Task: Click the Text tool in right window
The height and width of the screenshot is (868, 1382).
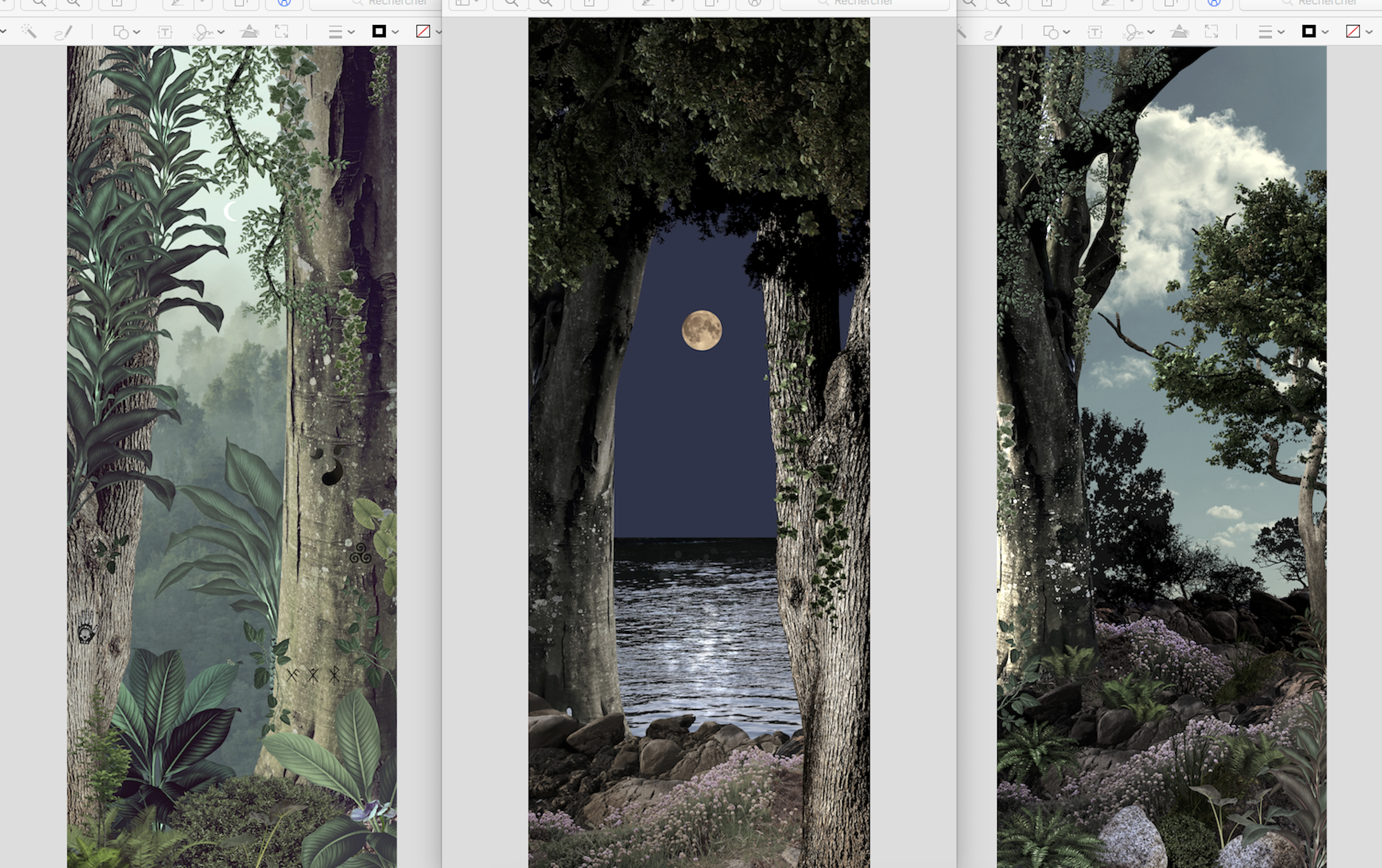Action: (1094, 32)
